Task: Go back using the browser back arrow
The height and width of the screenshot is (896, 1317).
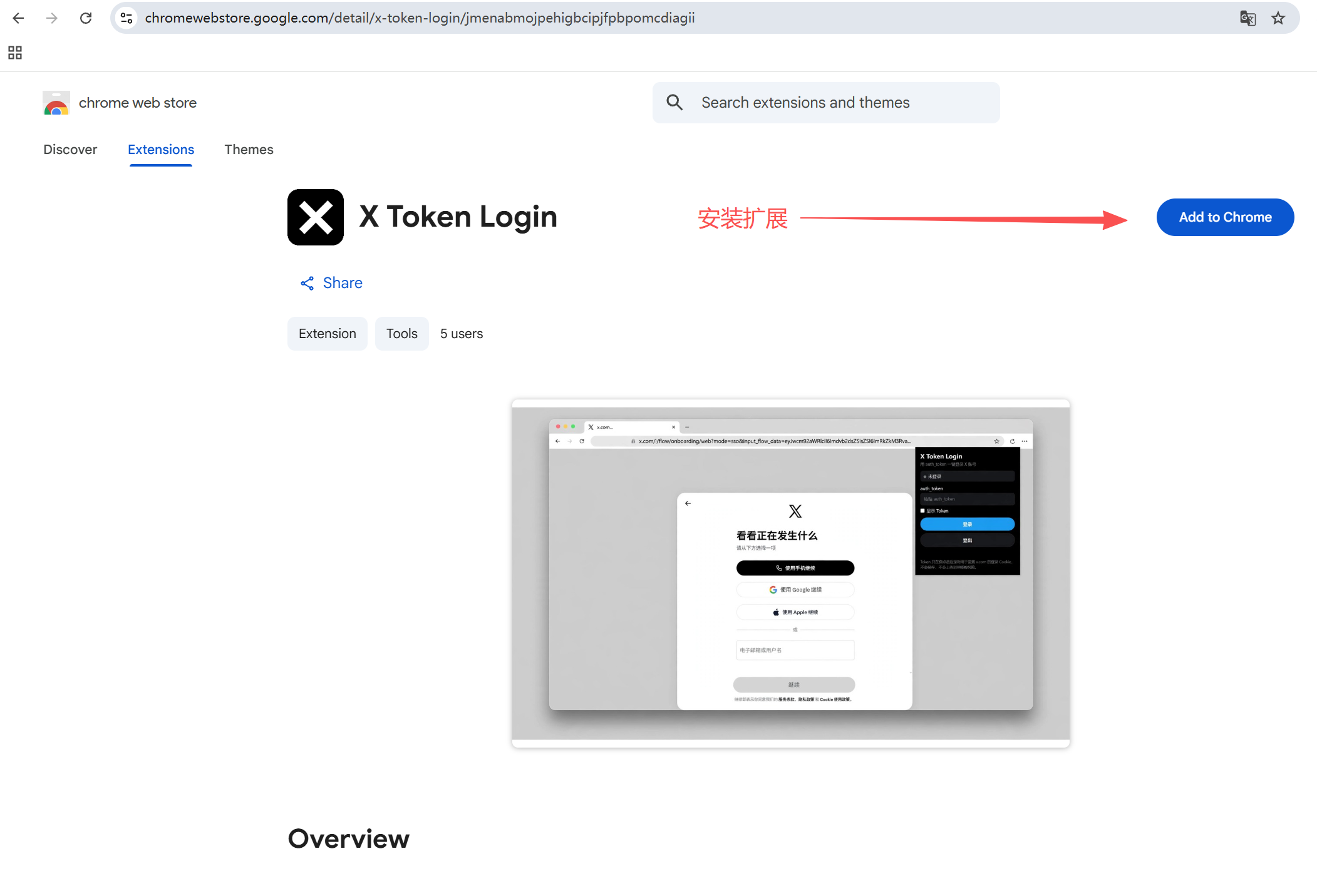Action: click(x=18, y=18)
